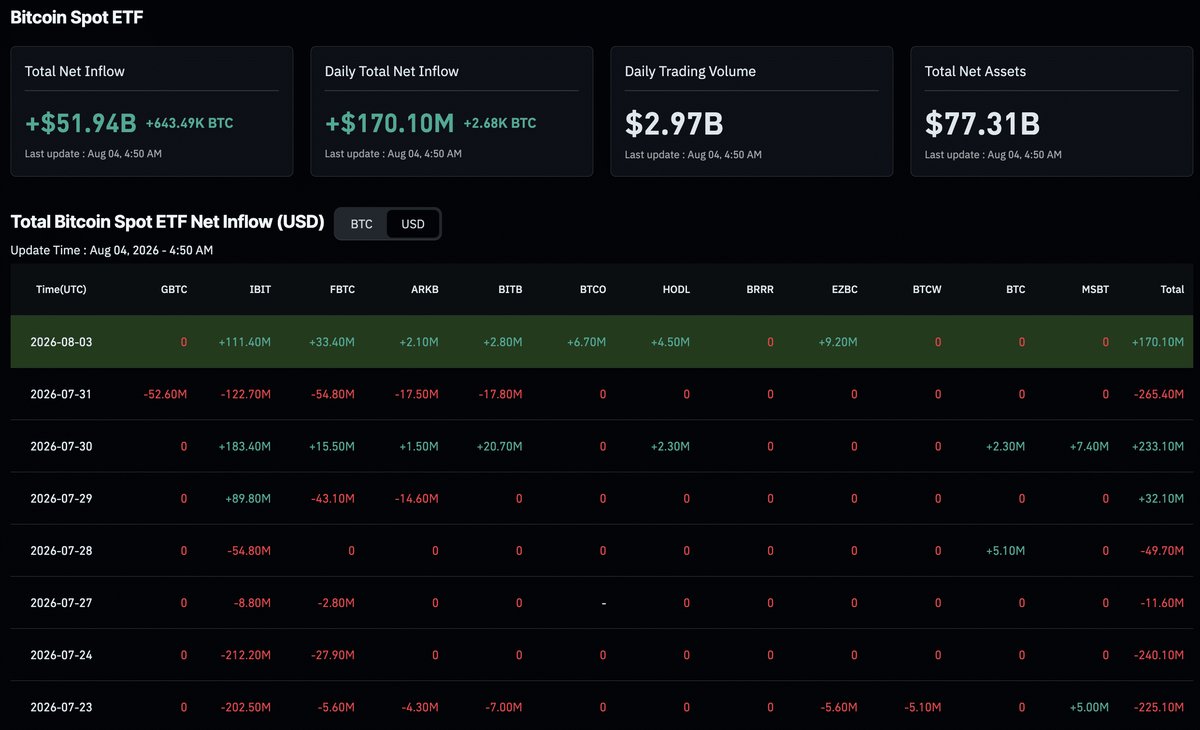Click the EZBC +9.20M cell

click(x=836, y=342)
